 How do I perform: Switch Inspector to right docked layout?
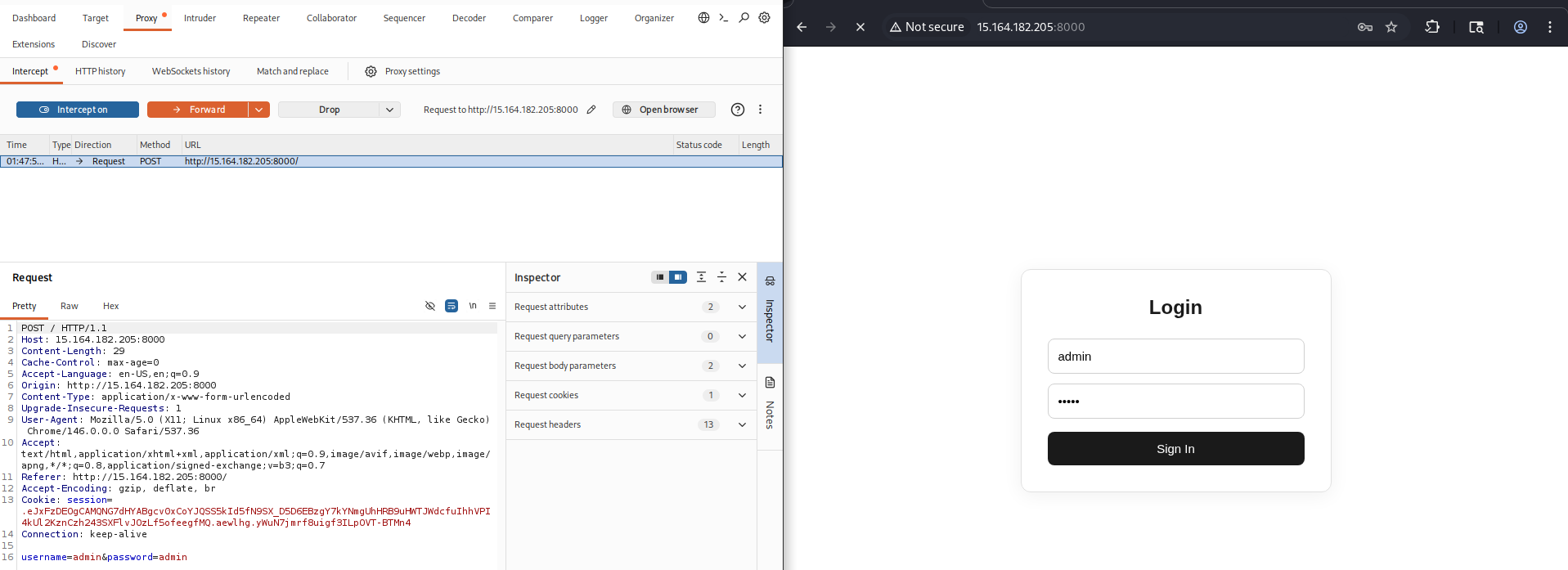(x=678, y=277)
